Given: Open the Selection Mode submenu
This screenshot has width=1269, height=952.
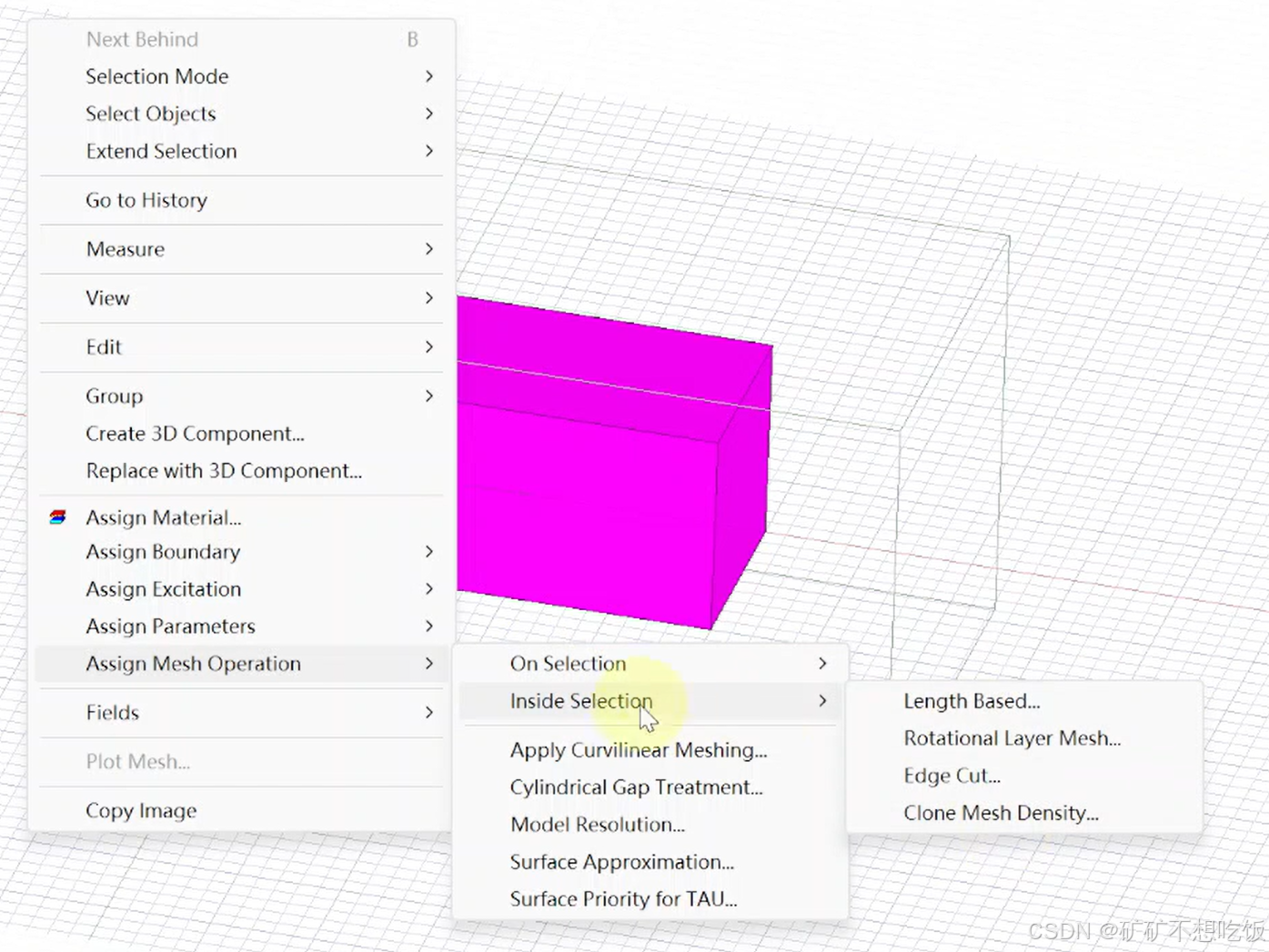Looking at the screenshot, I should pyautogui.click(x=241, y=76).
